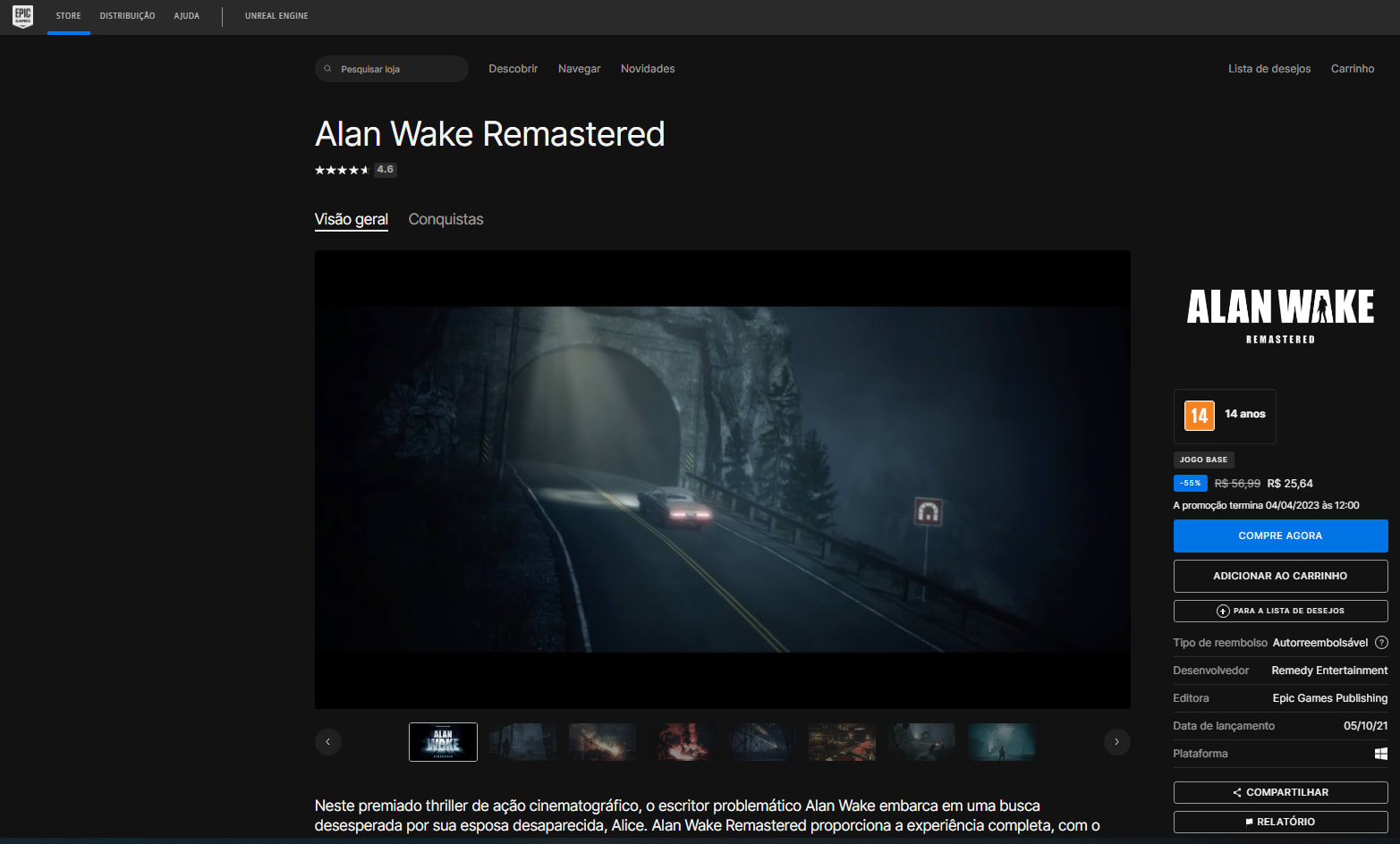Screen dimensions: 1400x844
Task: Click COMPRE AGORA button
Action: pos(1280,536)
